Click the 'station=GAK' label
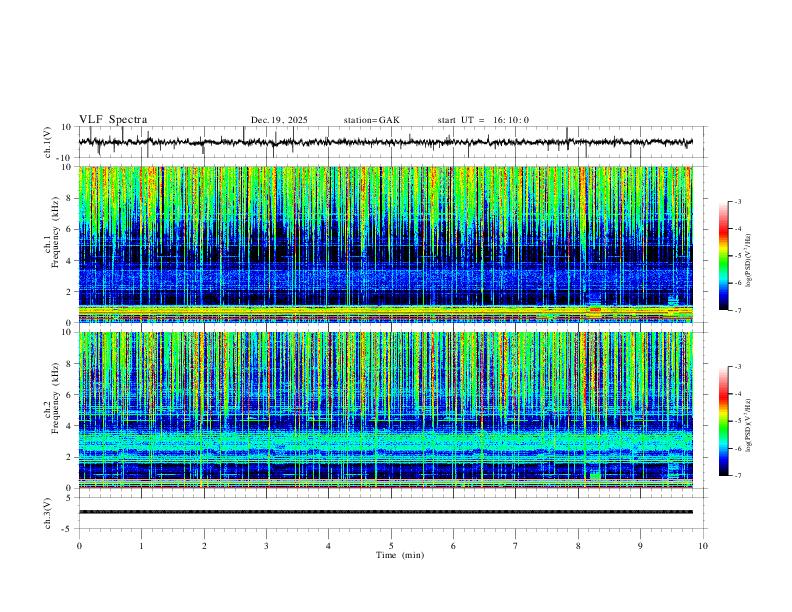 (371, 120)
